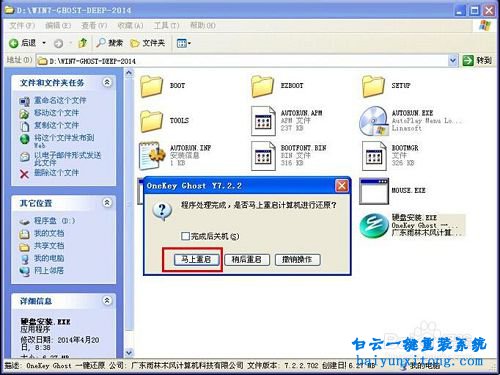Click the move file task icon
Screen dimensions: 500x375
[24, 114]
